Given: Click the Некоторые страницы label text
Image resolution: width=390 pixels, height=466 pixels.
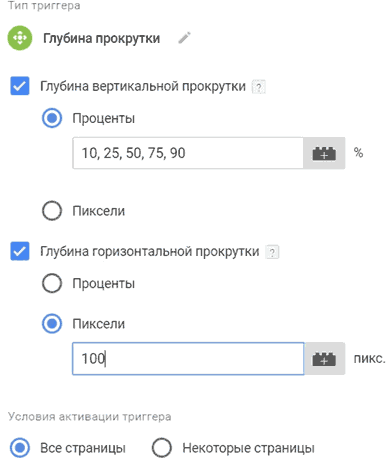Looking at the screenshot, I should 248,448.
